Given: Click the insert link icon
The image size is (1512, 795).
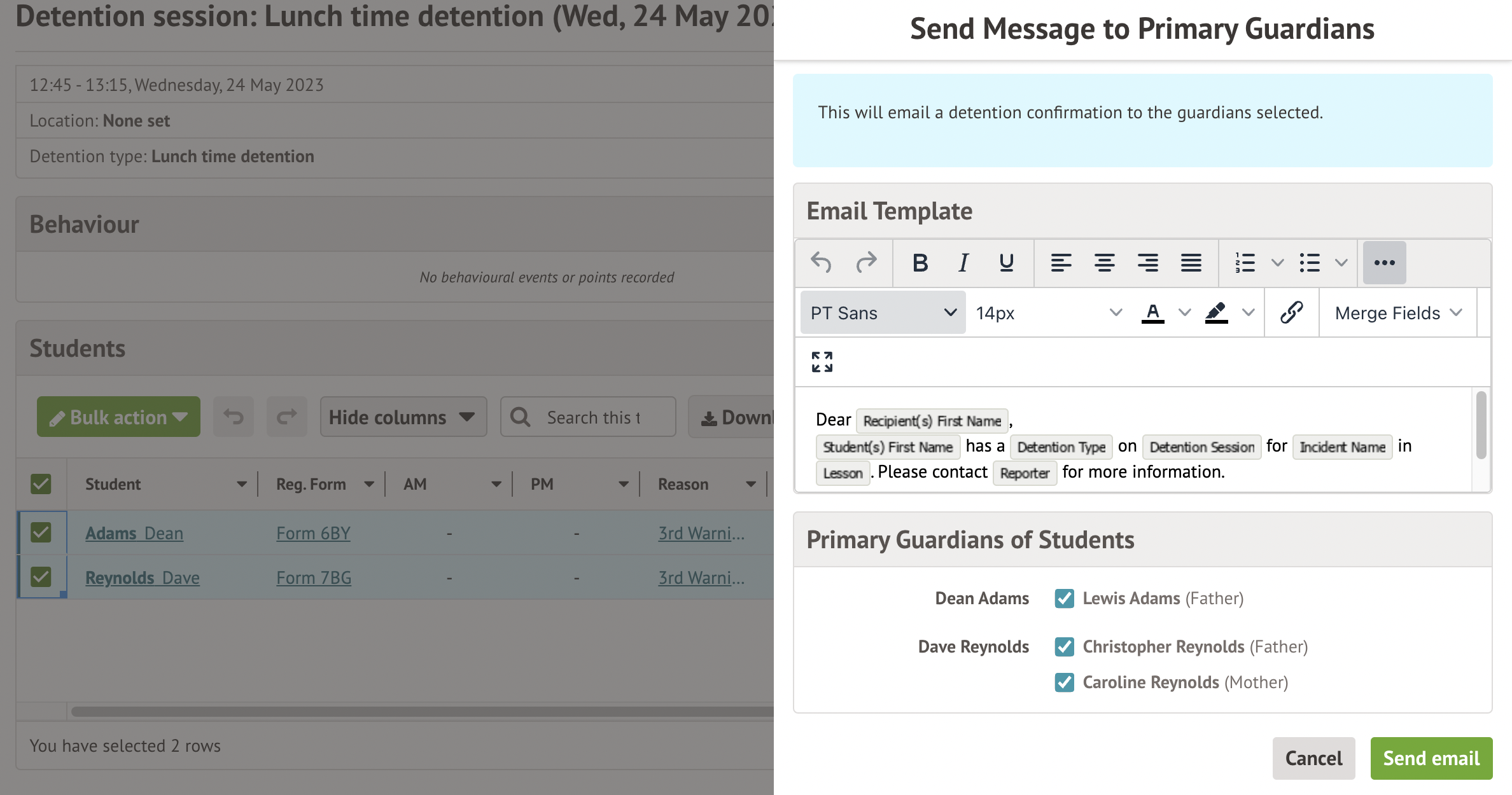Looking at the screenshot, I should [x=1291, y=313].
